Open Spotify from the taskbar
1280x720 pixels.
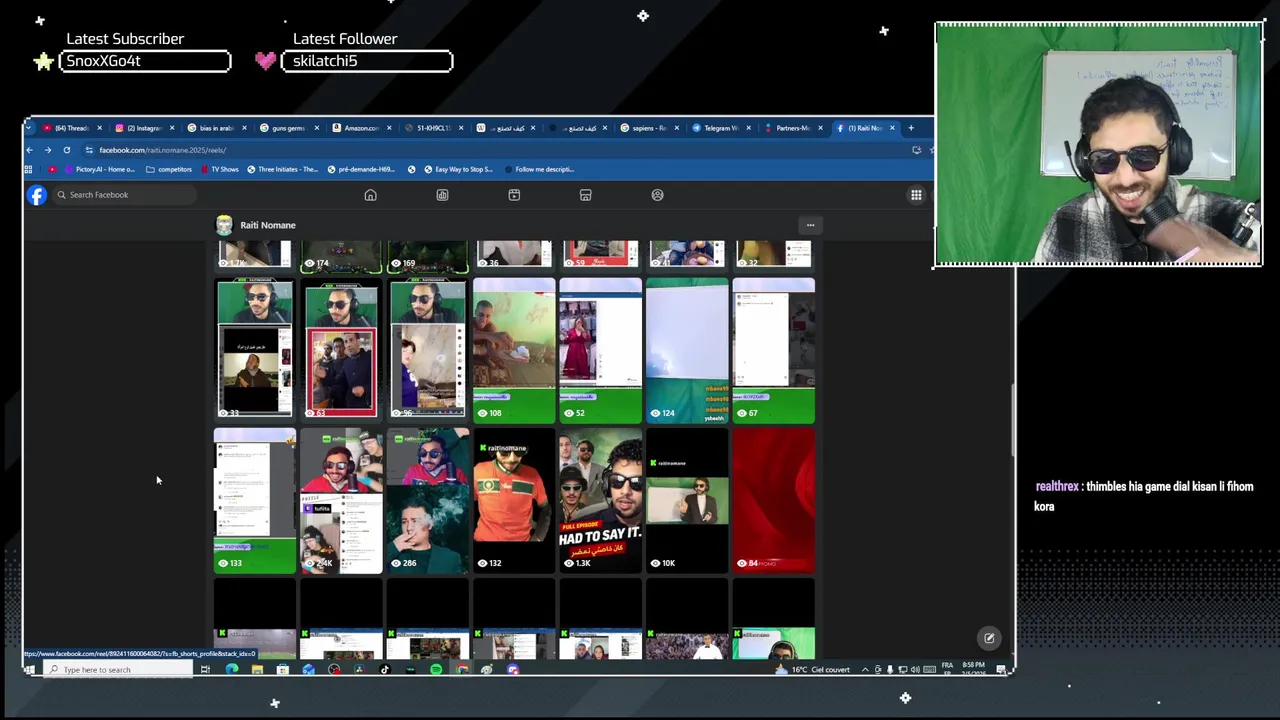click(x=436, y=670)
